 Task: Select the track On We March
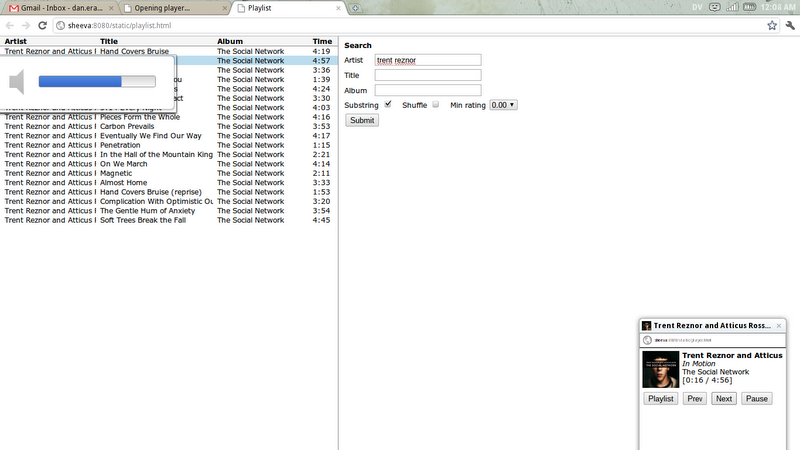(123, 164)
